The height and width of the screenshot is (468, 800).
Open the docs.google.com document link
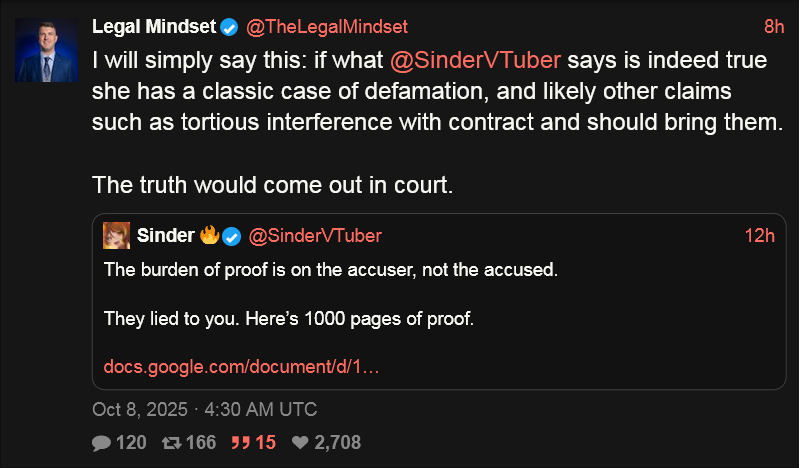tap(241, 366)
